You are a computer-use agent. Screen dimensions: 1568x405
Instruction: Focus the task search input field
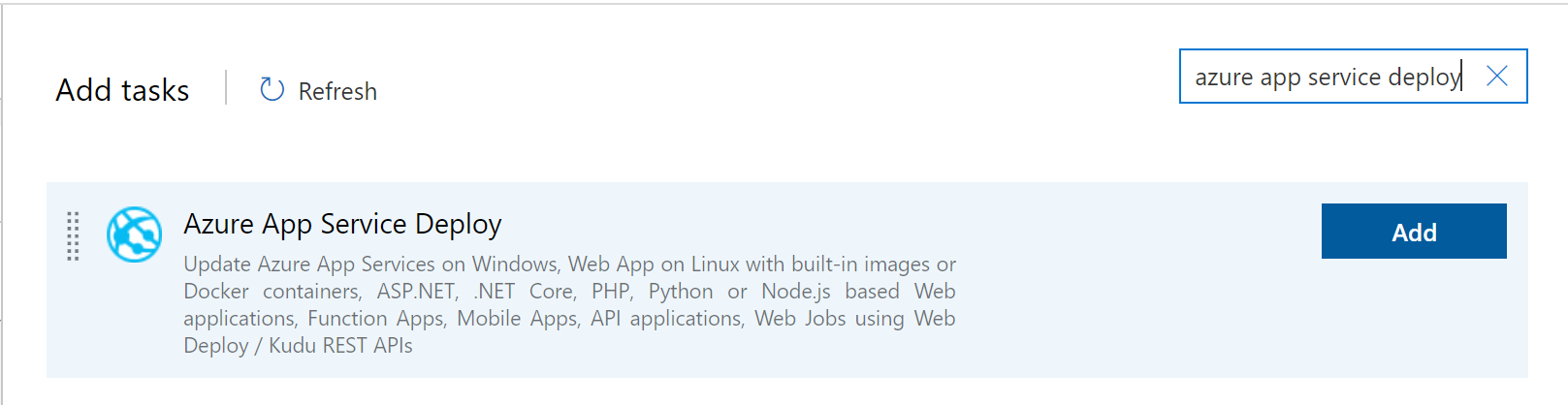[1328, 77]
